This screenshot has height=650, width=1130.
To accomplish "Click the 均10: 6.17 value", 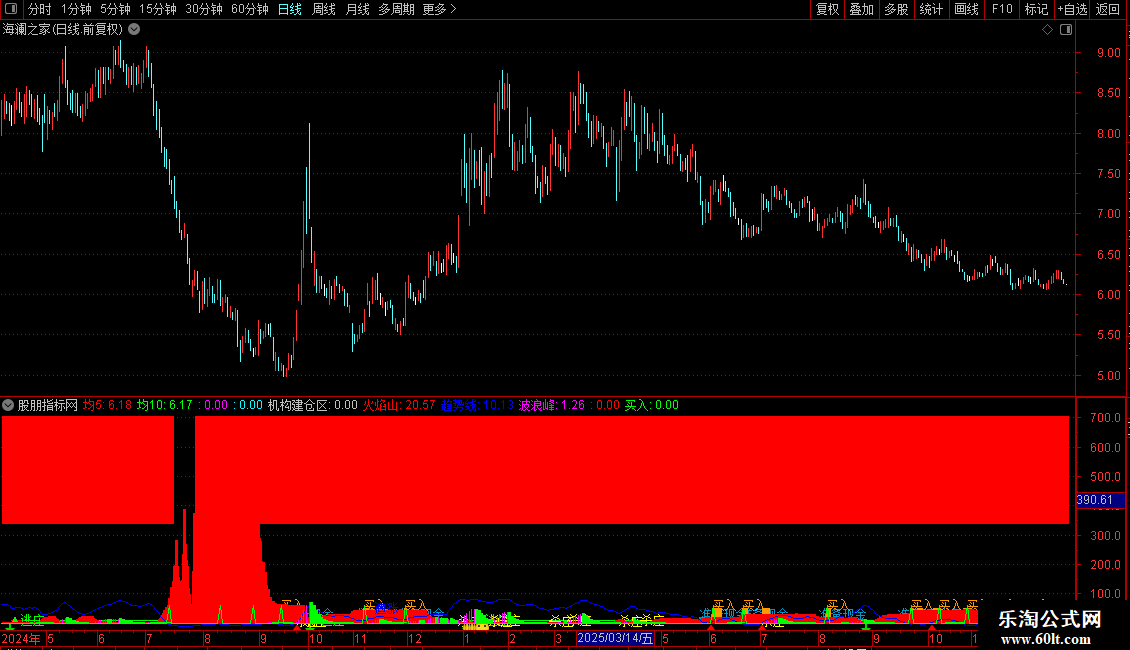I will coord(165,405).
